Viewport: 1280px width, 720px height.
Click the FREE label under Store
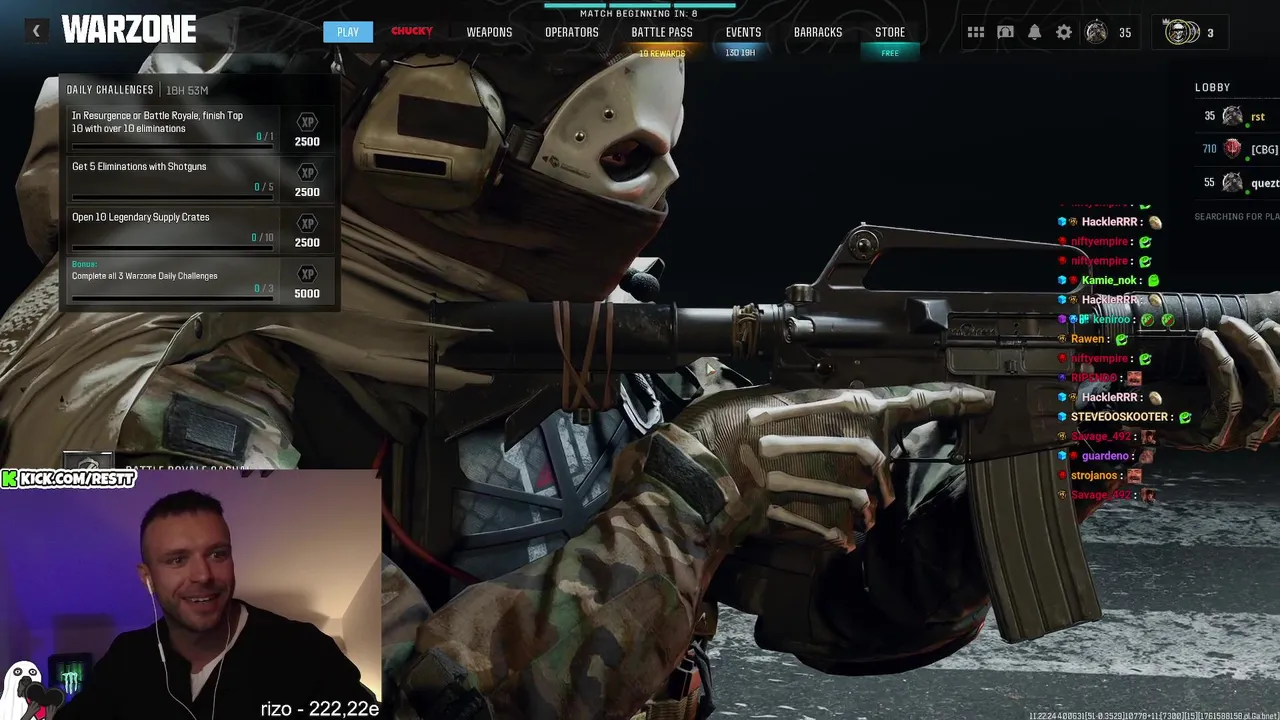890,53
